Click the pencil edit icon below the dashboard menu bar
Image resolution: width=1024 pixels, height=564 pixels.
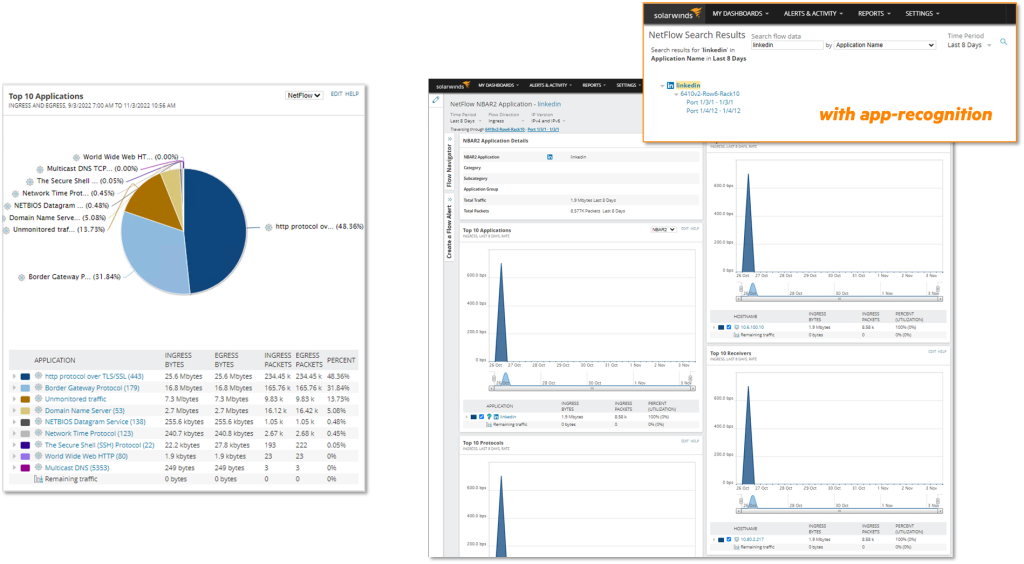(436, 100)
